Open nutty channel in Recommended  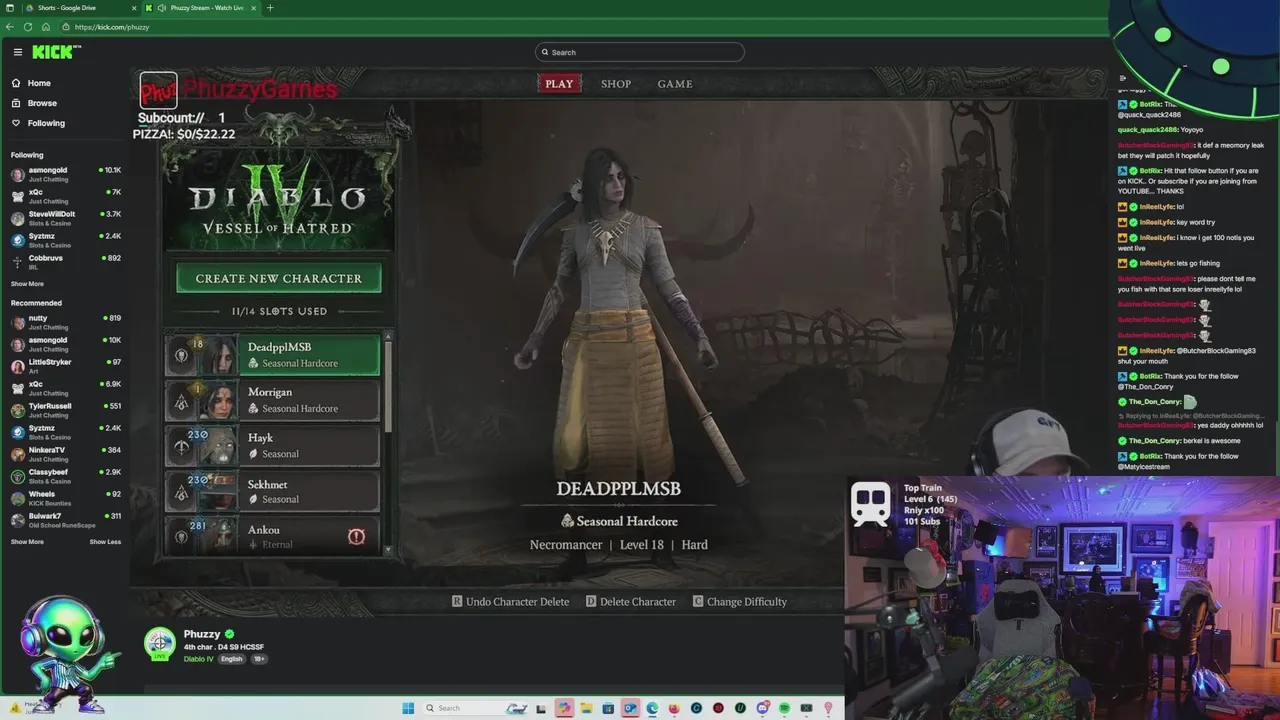click(65, 322)
